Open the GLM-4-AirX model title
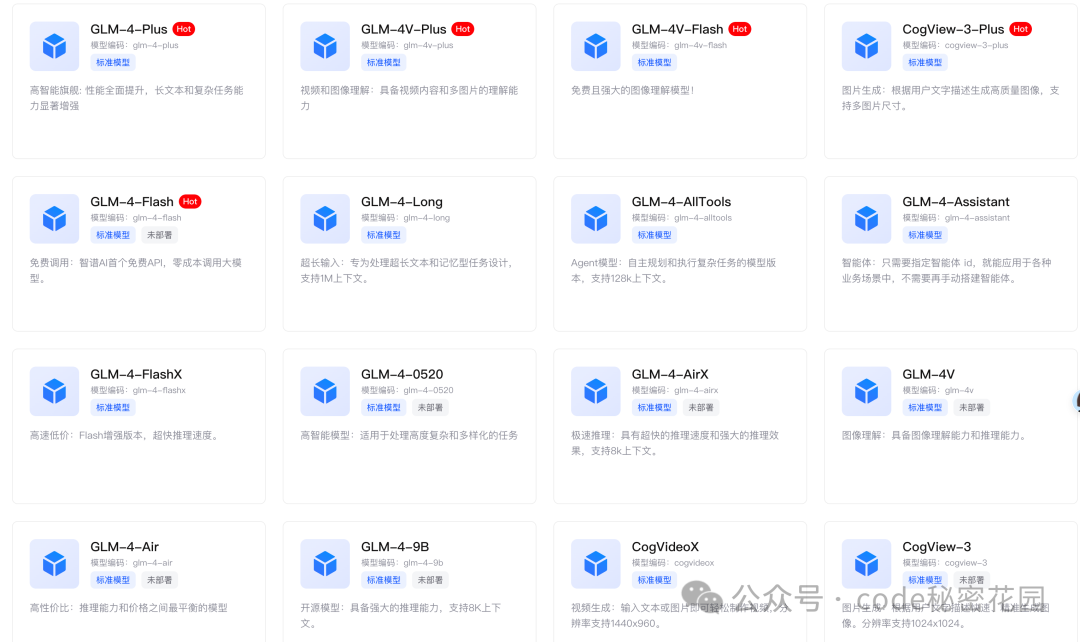 (x=670, y=374)
